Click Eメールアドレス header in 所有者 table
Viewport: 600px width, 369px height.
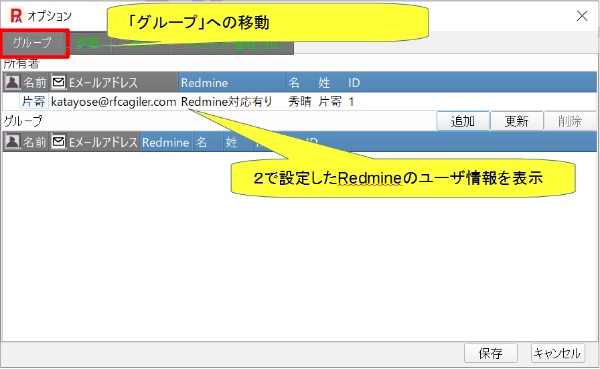tap(103, 82)
